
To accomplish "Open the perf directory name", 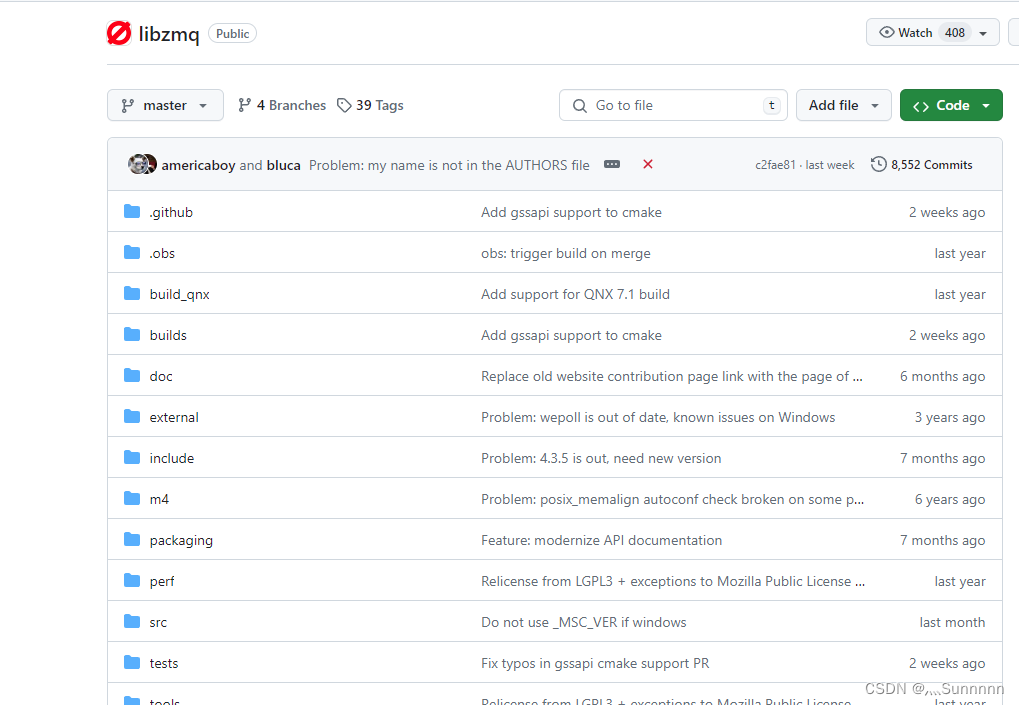I will pos(162,582).
